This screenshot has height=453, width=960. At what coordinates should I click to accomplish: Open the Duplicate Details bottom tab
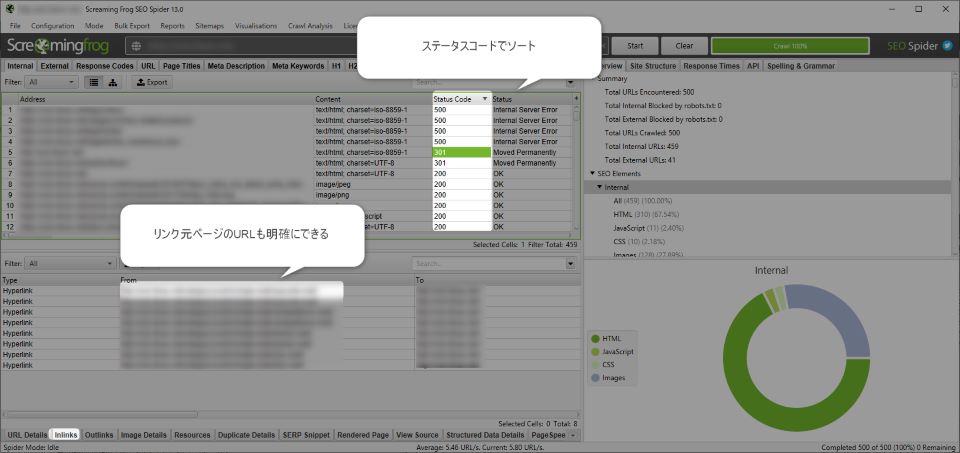(x=246, y=435)
